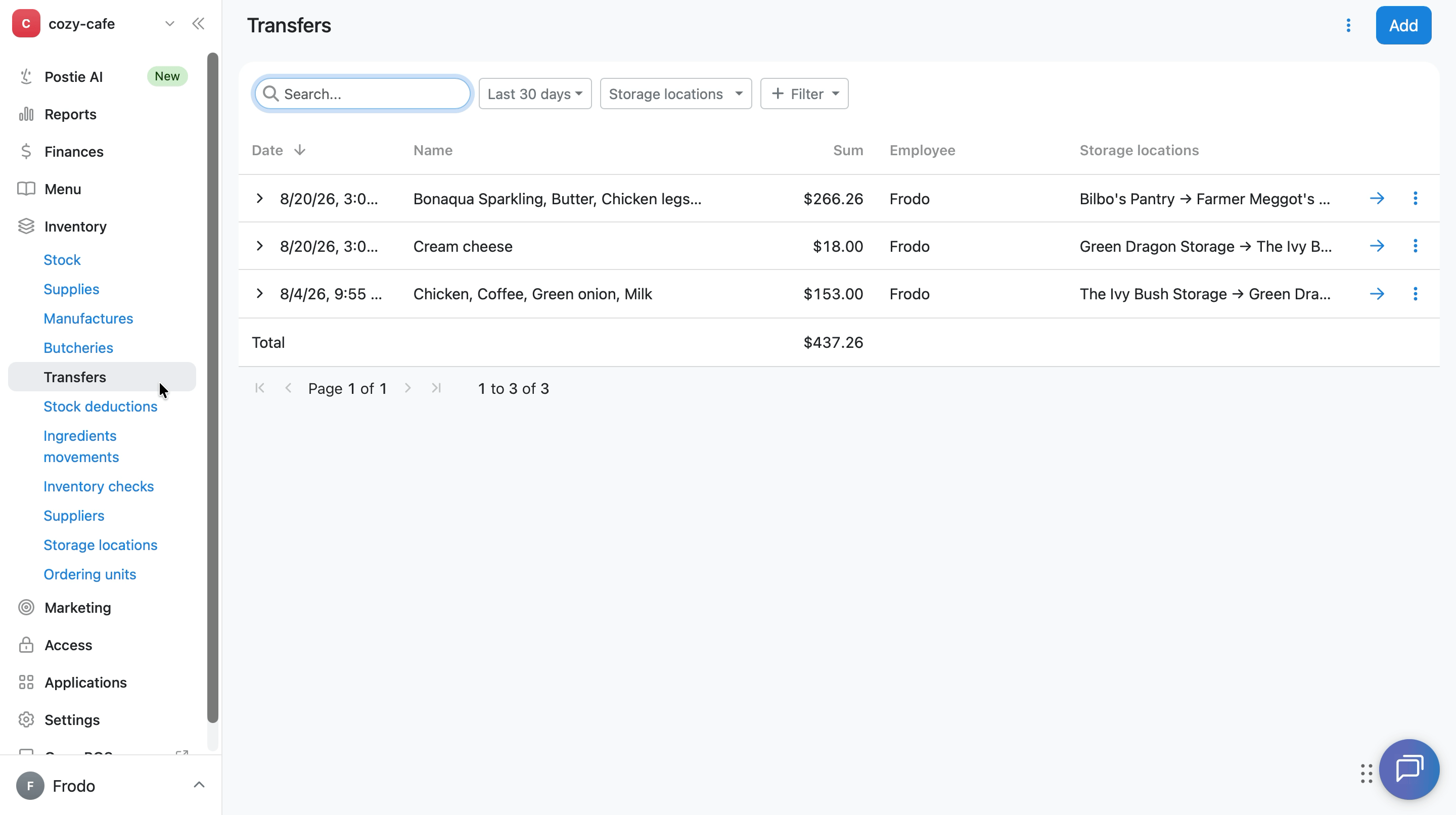Open the Marketing section
The height and width of the screenshot is (815, 1456).
click(x=78, y=608)
